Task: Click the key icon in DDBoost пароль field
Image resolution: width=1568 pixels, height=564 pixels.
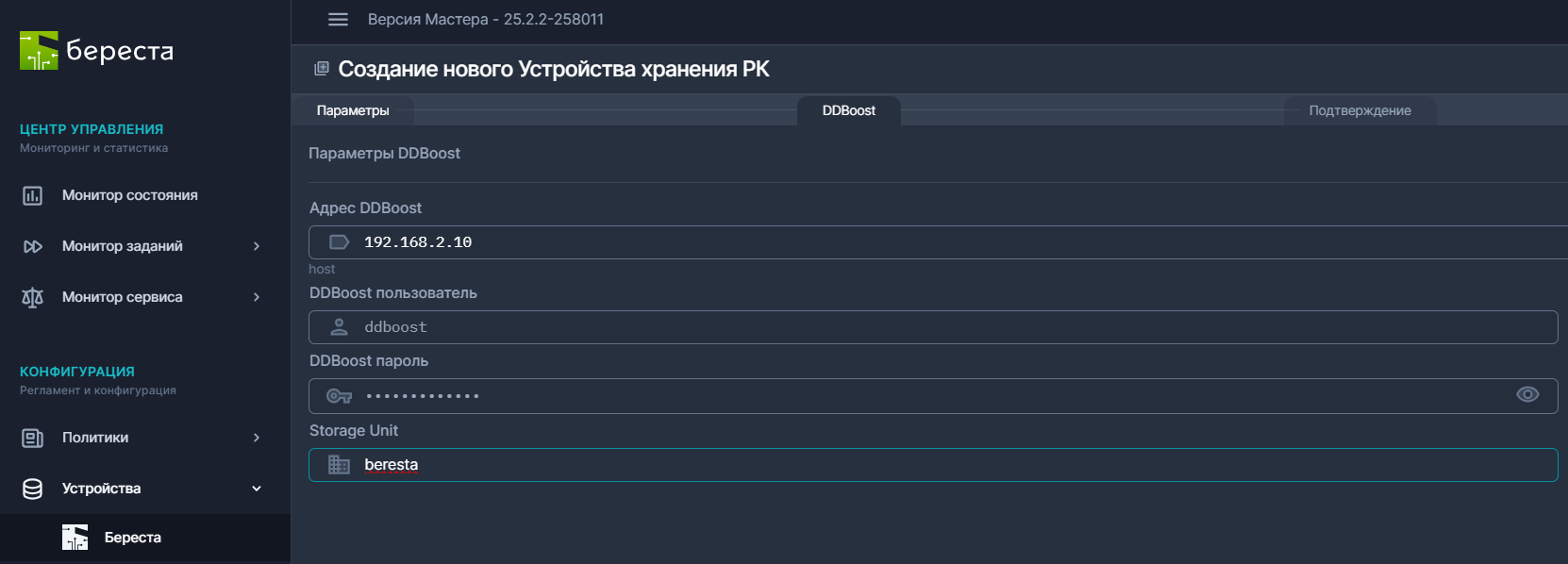Action: pyautogui.click(x=339, y=395)
